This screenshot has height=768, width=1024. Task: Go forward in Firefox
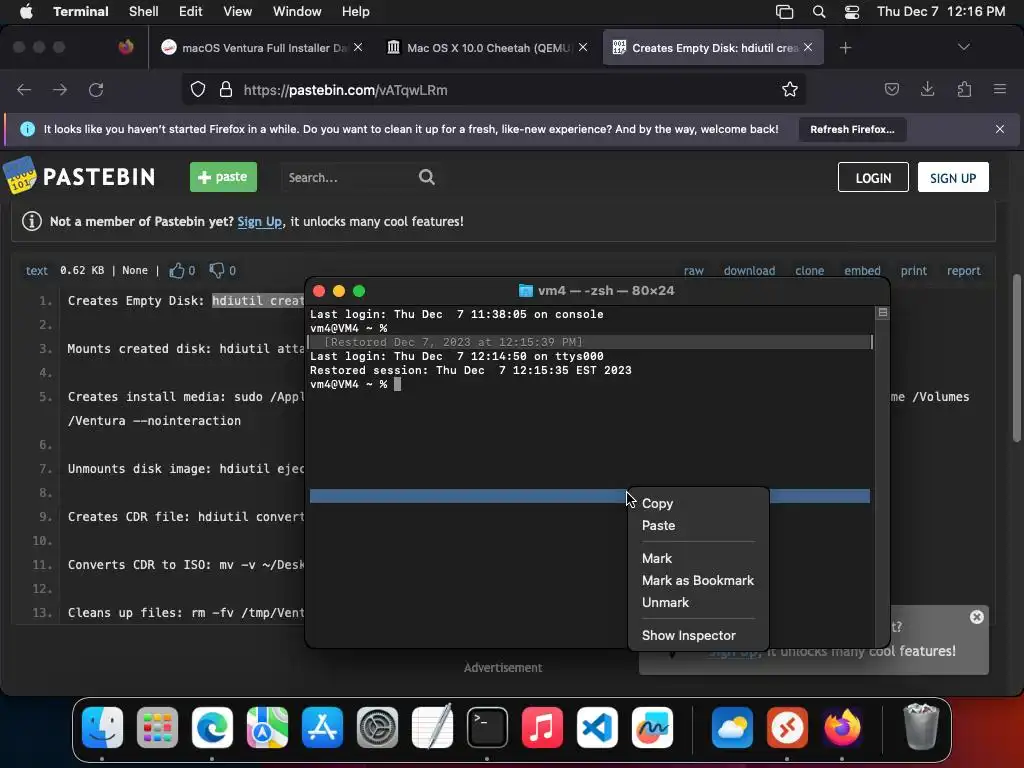click(60, 89)
